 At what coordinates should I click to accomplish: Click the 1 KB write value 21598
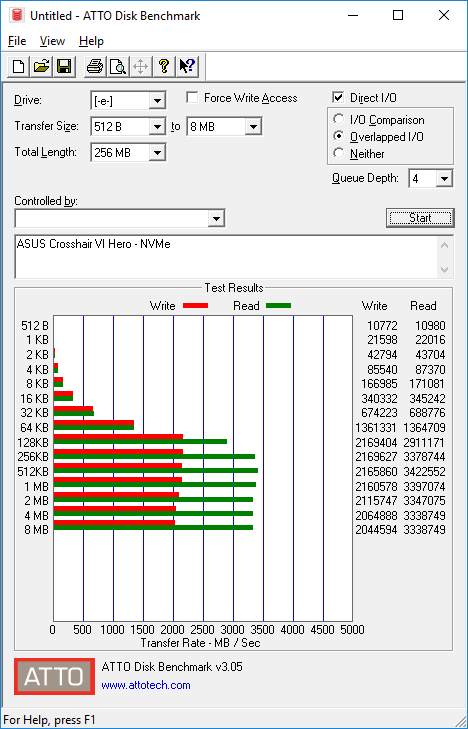[x=381, y=340]
